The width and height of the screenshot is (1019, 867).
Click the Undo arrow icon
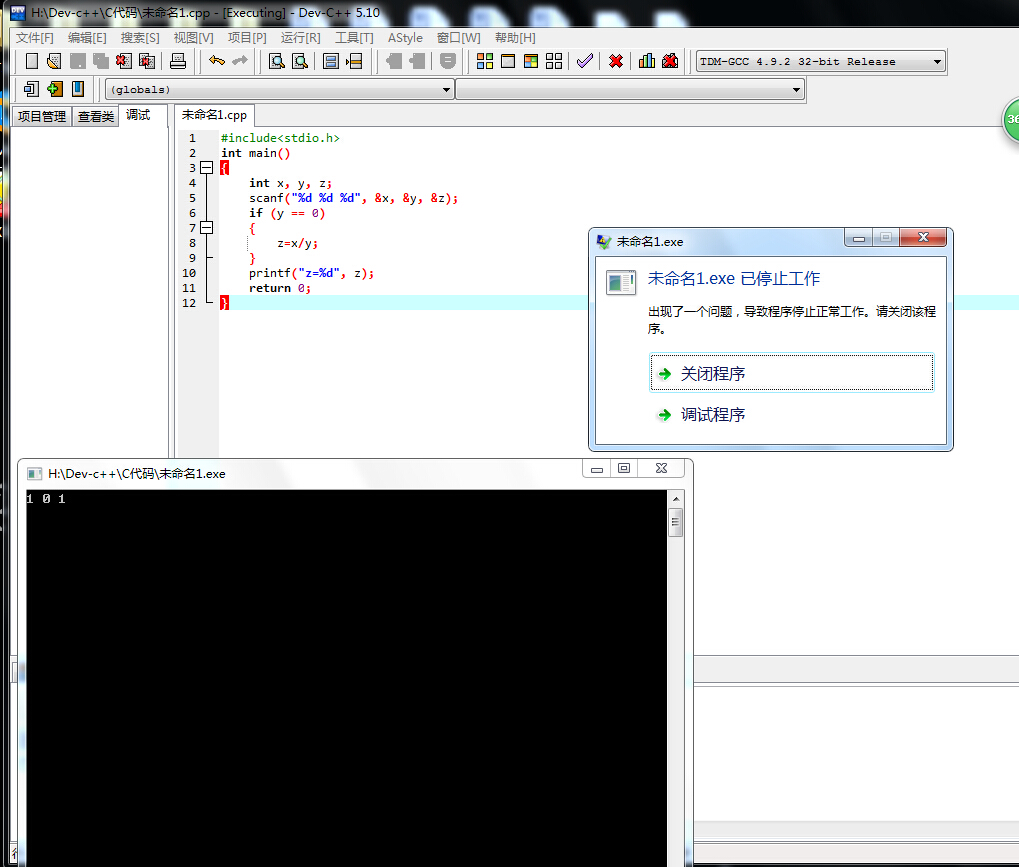[216, 62]
